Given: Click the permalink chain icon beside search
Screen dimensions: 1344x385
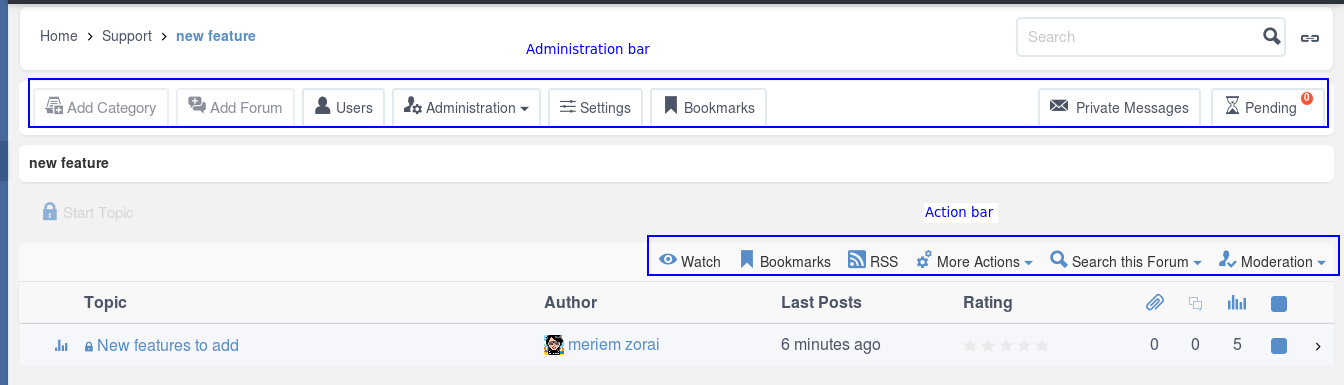Looking at the screenshot, I should (1309, 38).
